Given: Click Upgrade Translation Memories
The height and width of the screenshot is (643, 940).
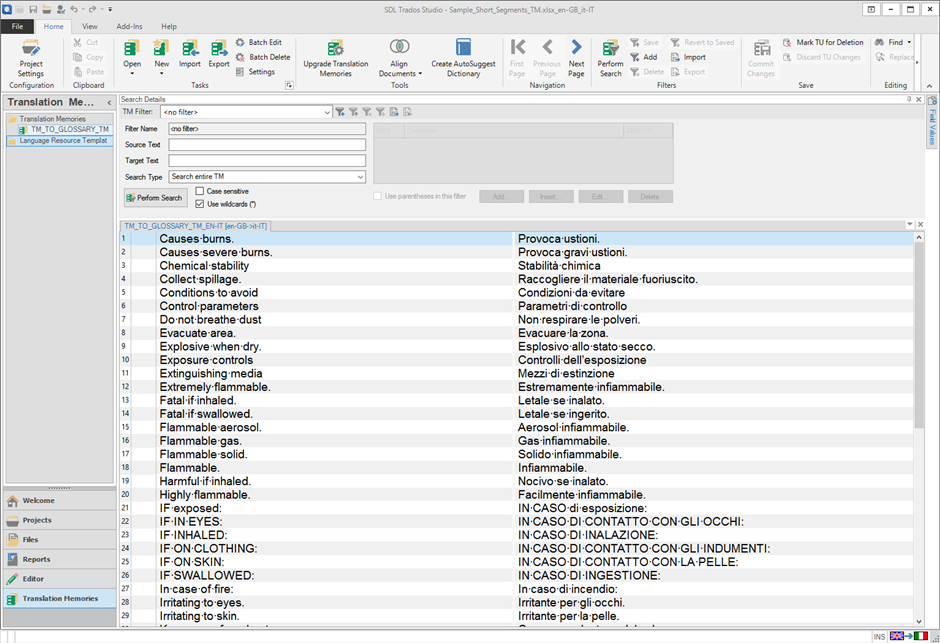Looking at the screenshot, I should click(336, 58).
